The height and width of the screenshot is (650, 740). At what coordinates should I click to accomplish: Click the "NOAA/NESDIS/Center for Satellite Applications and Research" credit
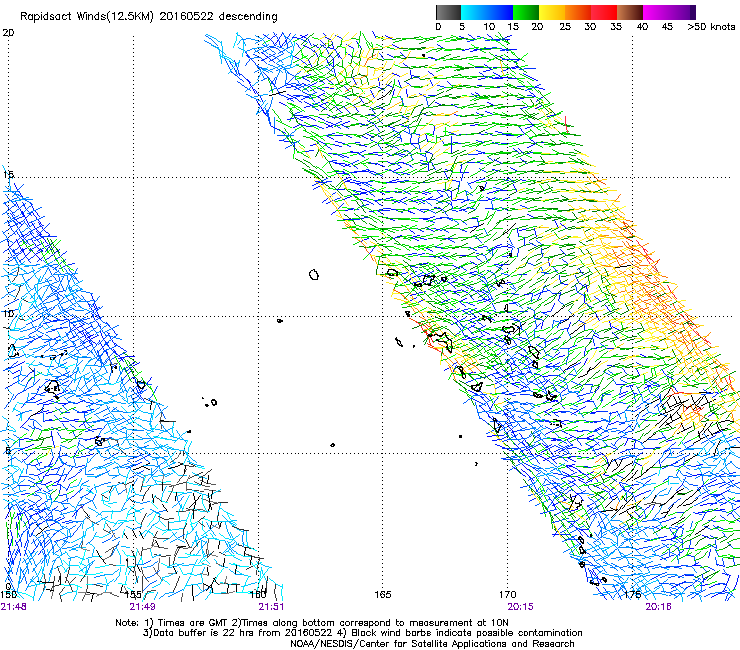(x=432, y=644)
